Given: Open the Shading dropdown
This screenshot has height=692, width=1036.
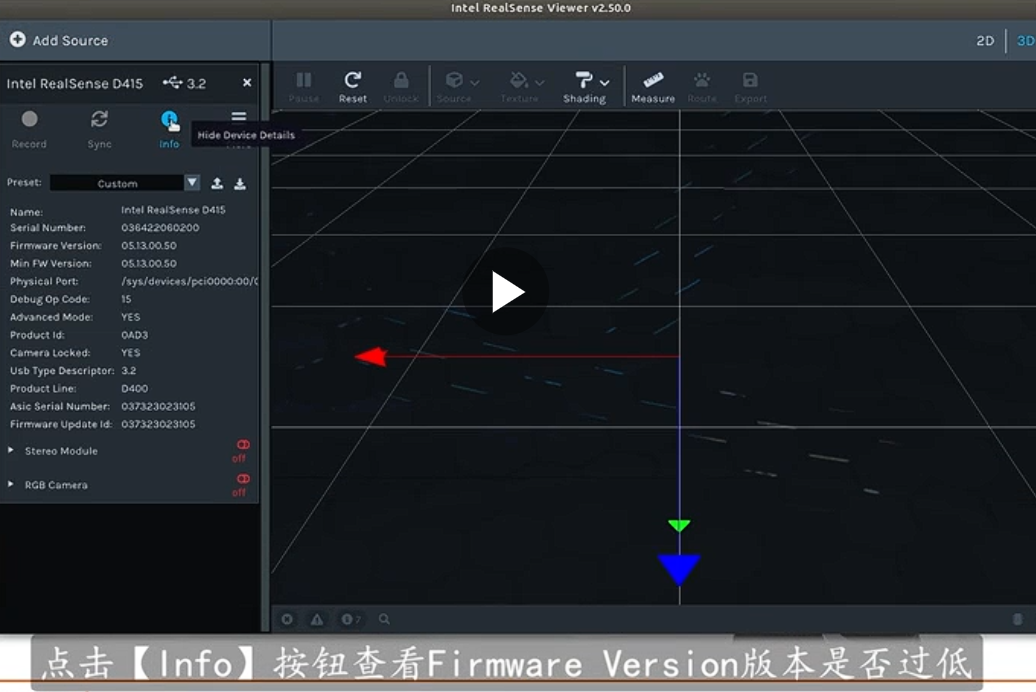Looking at the screenshot, I should (x=585, y=87).
